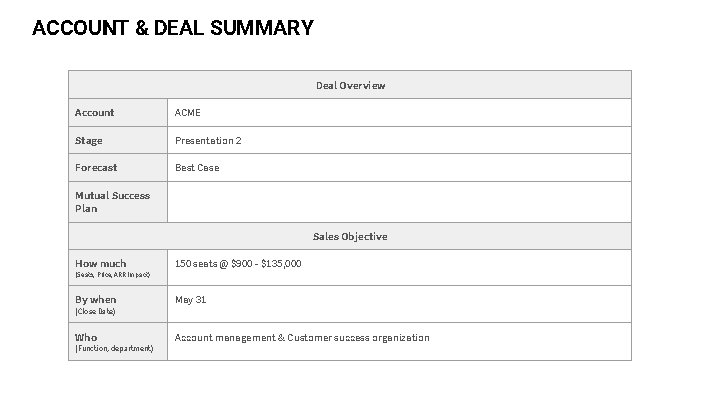720x405 pixels.
Task: Select the Account & Deal Summary title
Action: (x=173, y=28)
